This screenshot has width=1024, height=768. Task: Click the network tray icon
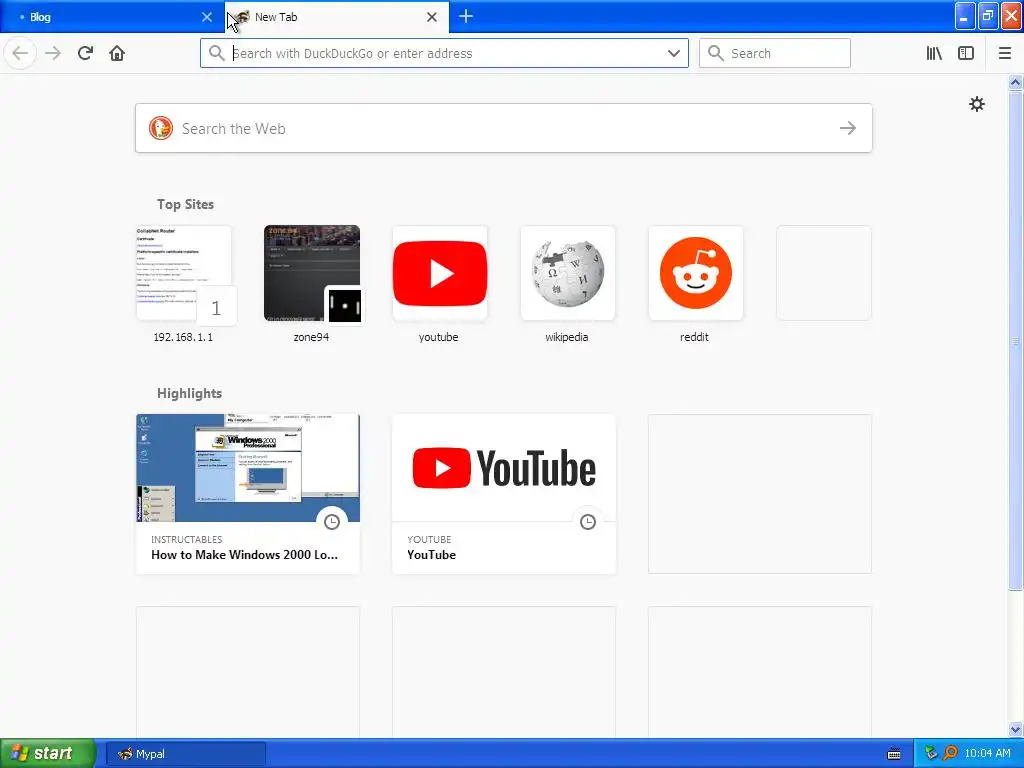931,754
